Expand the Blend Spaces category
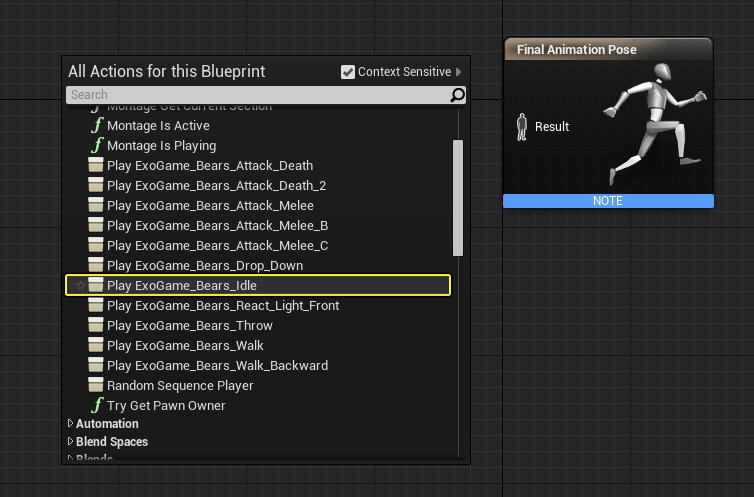754x497 pixels. coord(70,442)
